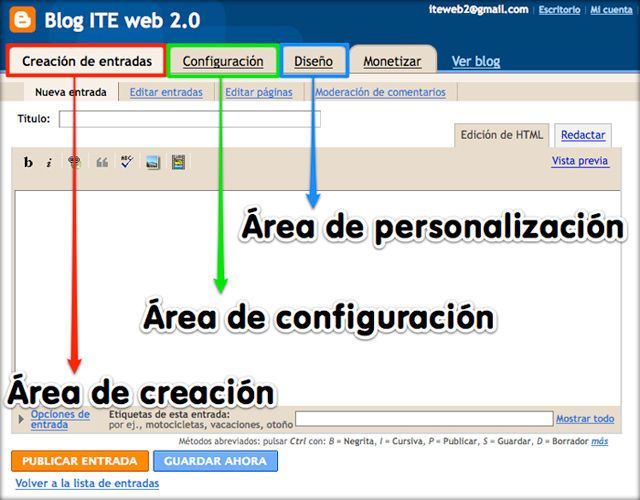Click the Blogger logo icon
The image size is (640, 500).
pyautogui.click(x=20, y=21)
